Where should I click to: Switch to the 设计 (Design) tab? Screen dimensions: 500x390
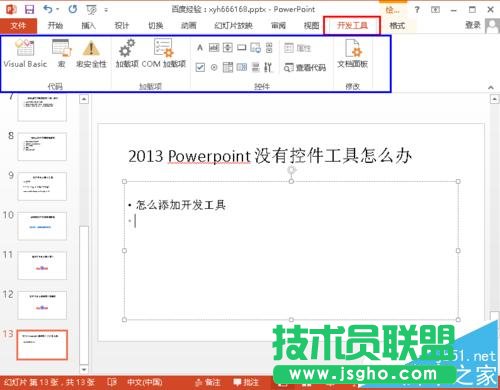pos(122,26)
